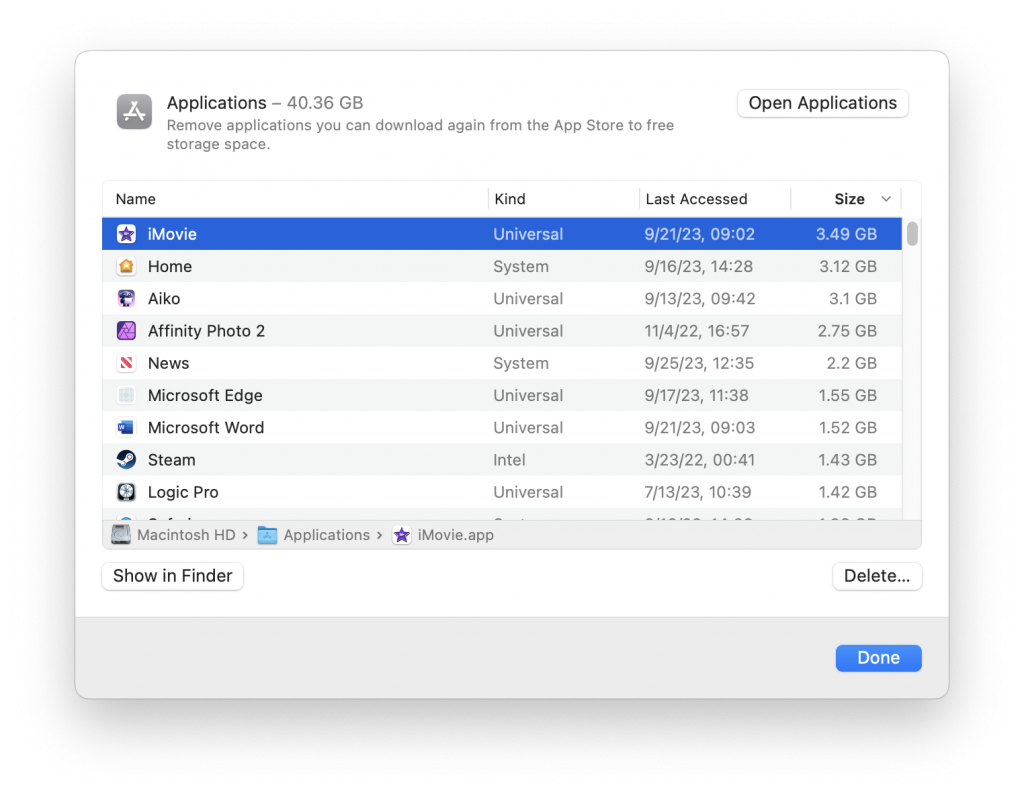
Task: Select the iMovie app icon
Action: click(x=126, y=233)
